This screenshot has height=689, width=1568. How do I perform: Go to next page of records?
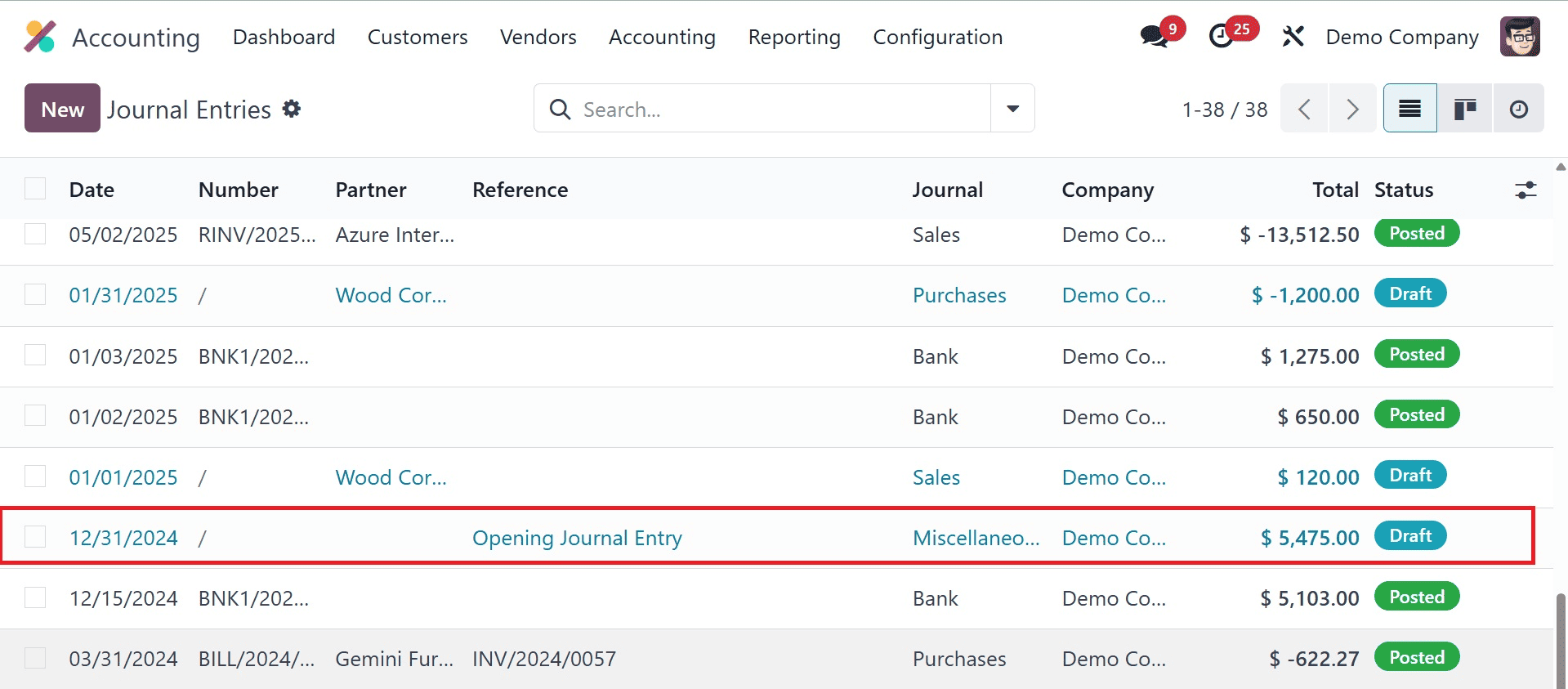click(1352, 109)
